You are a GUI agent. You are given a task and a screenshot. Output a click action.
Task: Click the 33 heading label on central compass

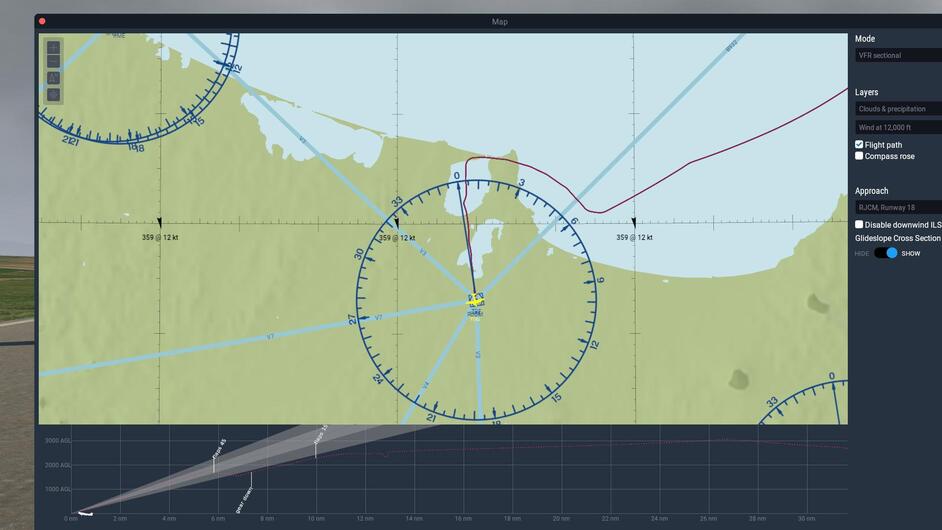(397, 202)
